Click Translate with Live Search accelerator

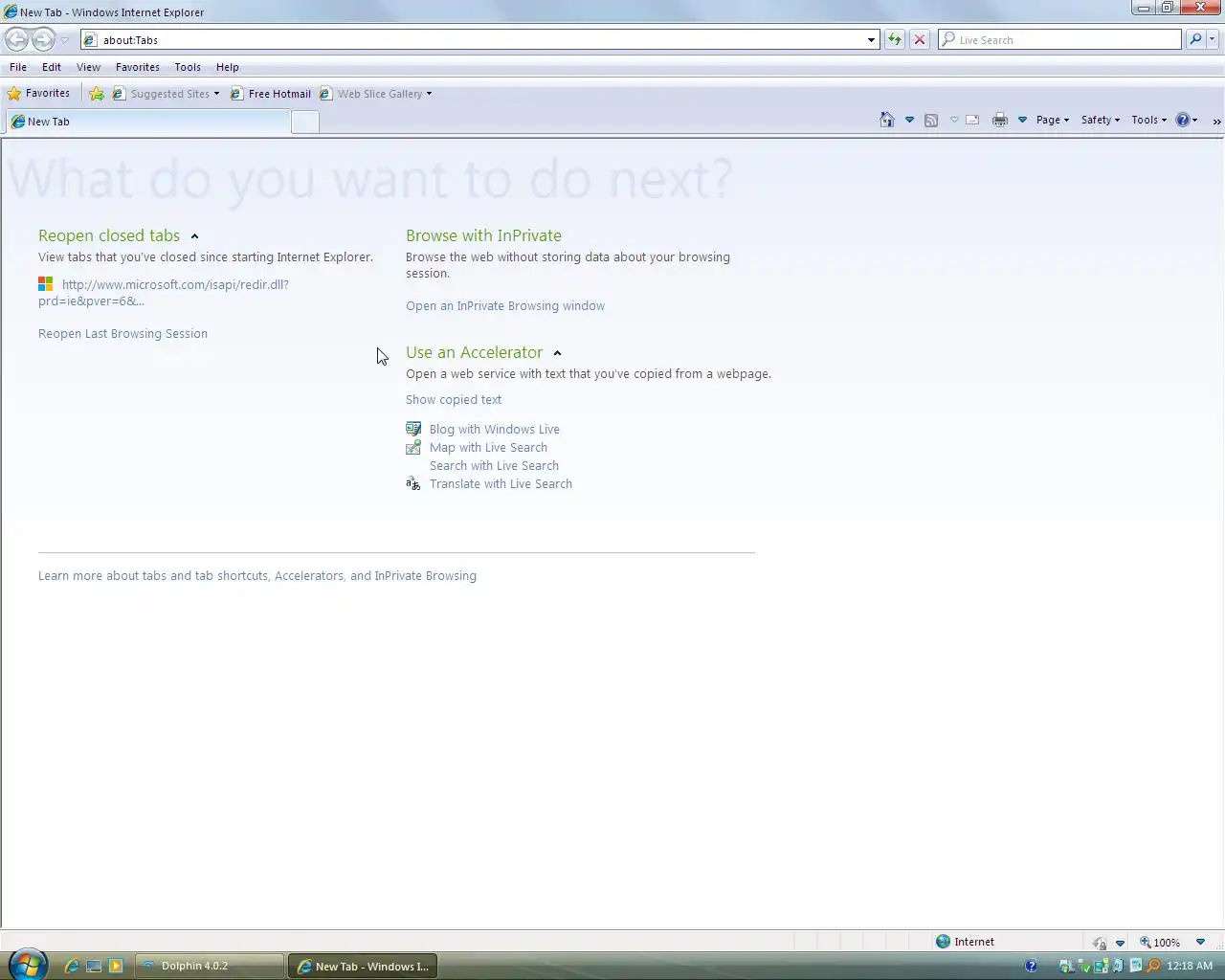click(x=501, y=483)
